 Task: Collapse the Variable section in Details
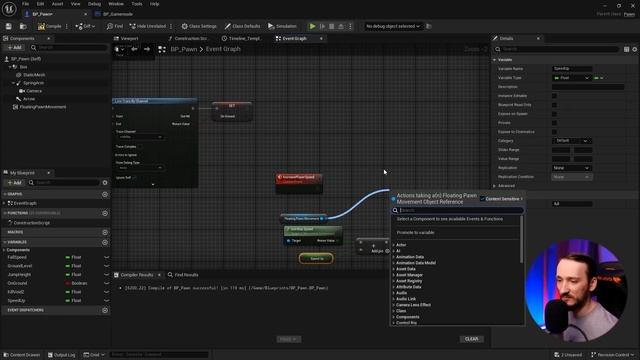coord(494,60)
